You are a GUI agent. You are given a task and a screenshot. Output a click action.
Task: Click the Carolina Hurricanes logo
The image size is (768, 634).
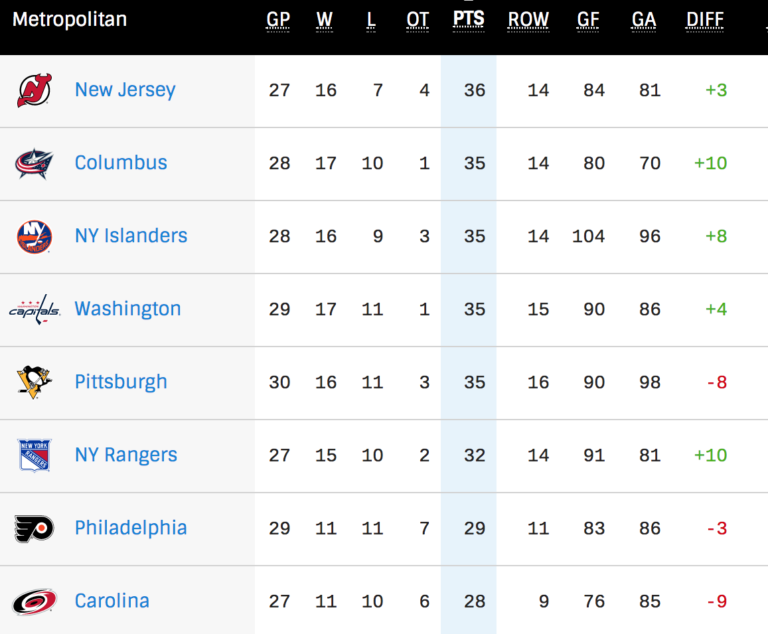coord(35,601)
